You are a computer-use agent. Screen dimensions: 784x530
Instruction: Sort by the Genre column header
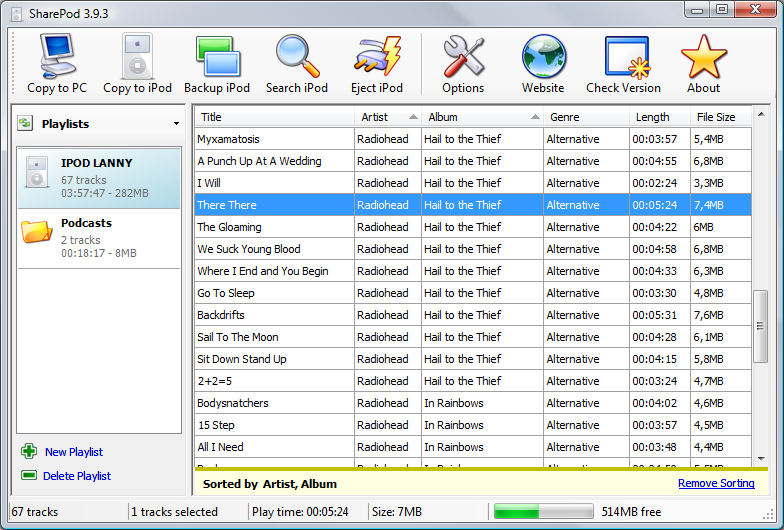pyautogui.click(x=586, y=117)
